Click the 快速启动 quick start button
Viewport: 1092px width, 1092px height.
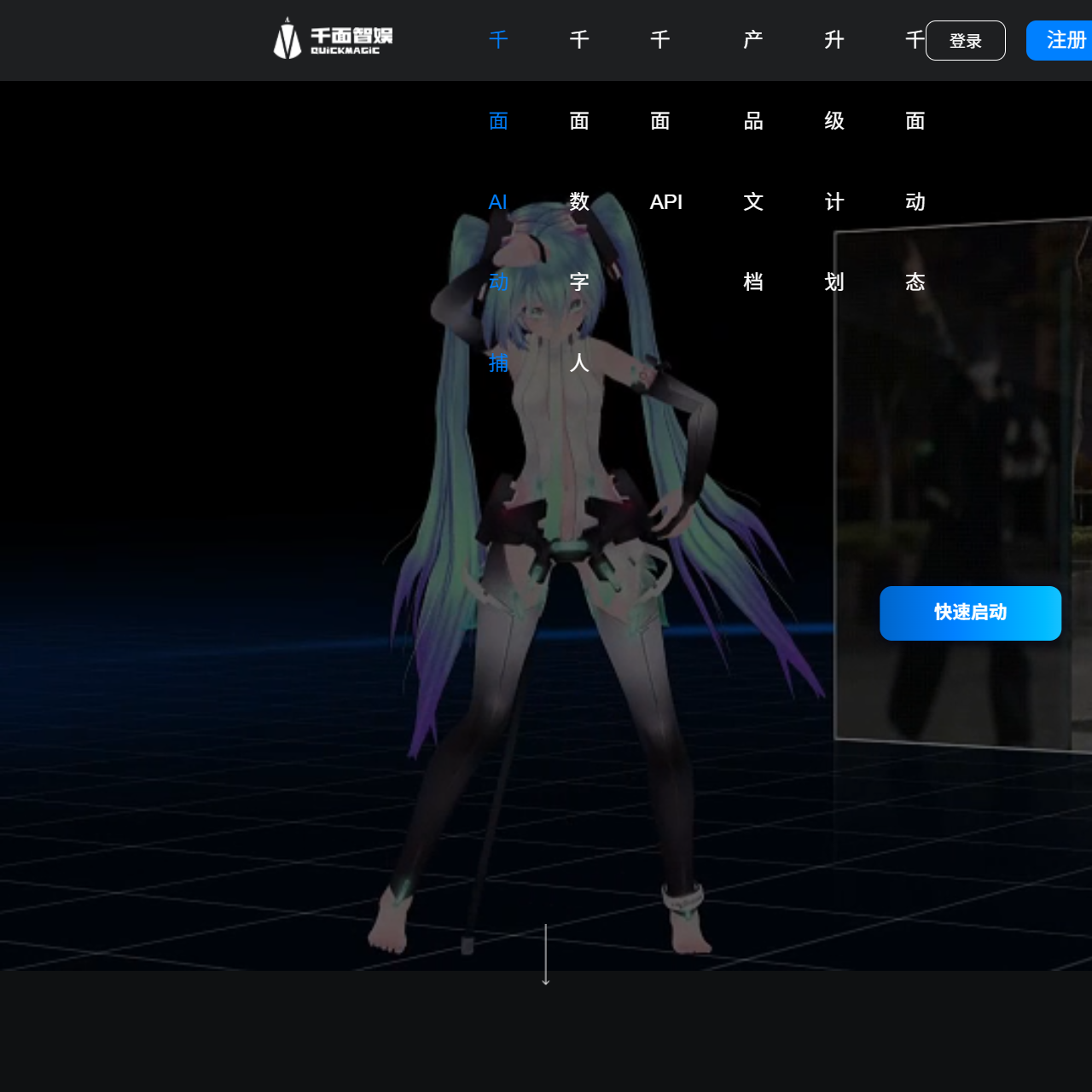[970, 613]
